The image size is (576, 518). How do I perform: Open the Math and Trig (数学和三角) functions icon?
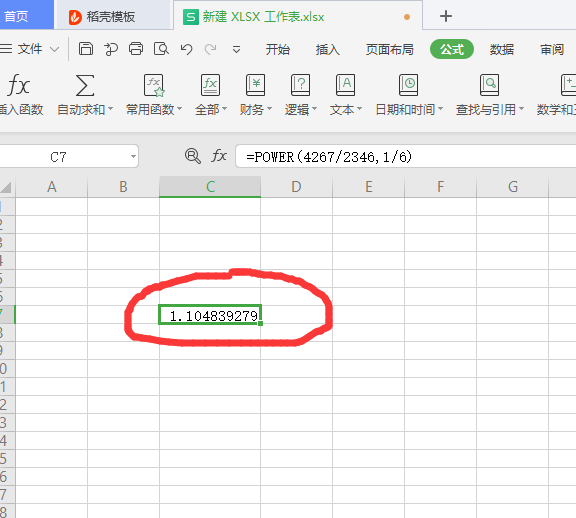point(568,85)
